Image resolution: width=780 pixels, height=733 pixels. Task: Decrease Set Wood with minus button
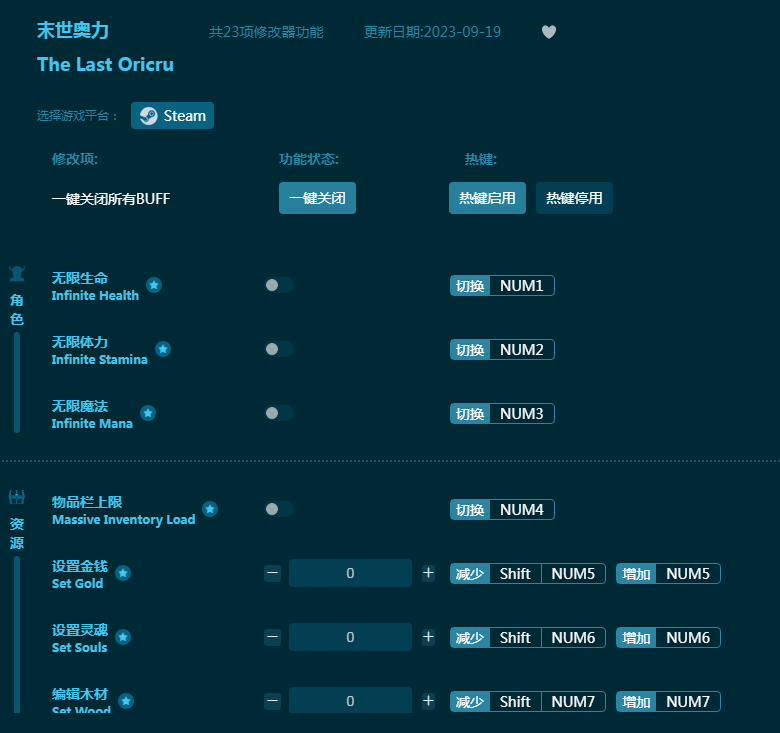pos(273,701)
